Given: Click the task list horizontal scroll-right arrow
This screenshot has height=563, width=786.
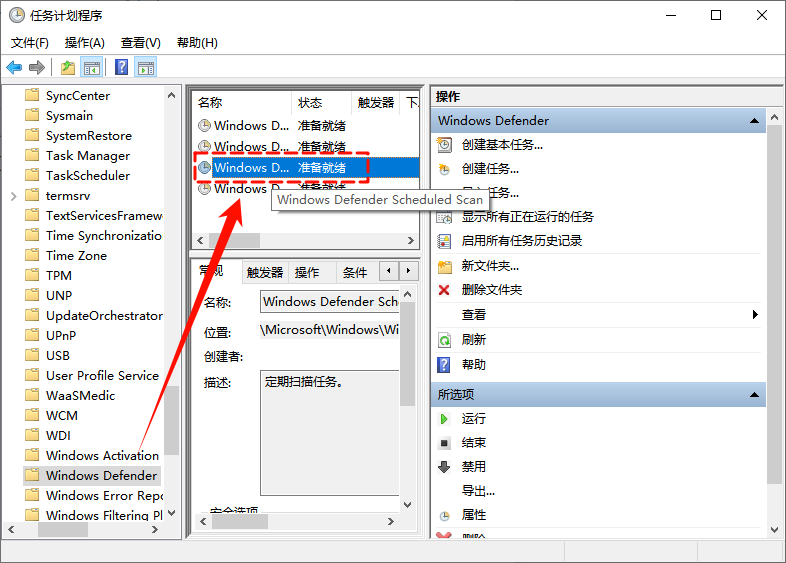Looking at the screenshot, I should click(411, 241).
